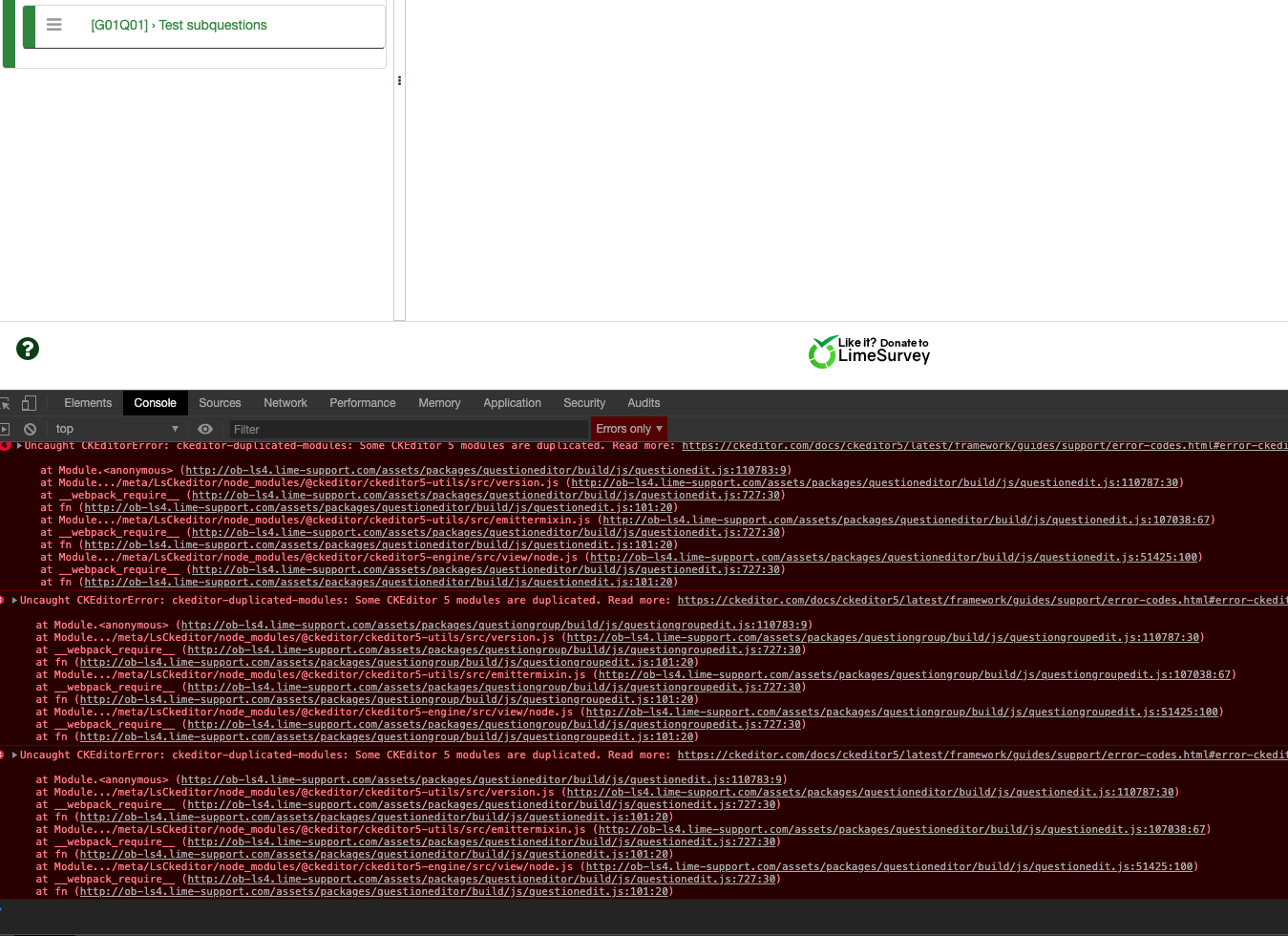This screenshot has width=1288, height=936.
Task: Switch to the Elements tab
Action: 88,403
